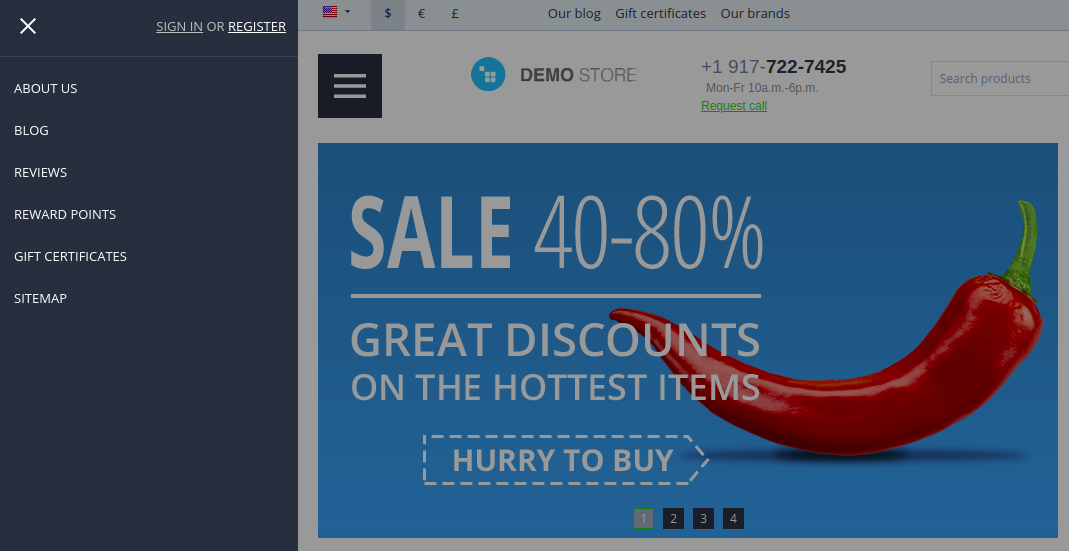Go to Blog in side menu

[31, 130]
